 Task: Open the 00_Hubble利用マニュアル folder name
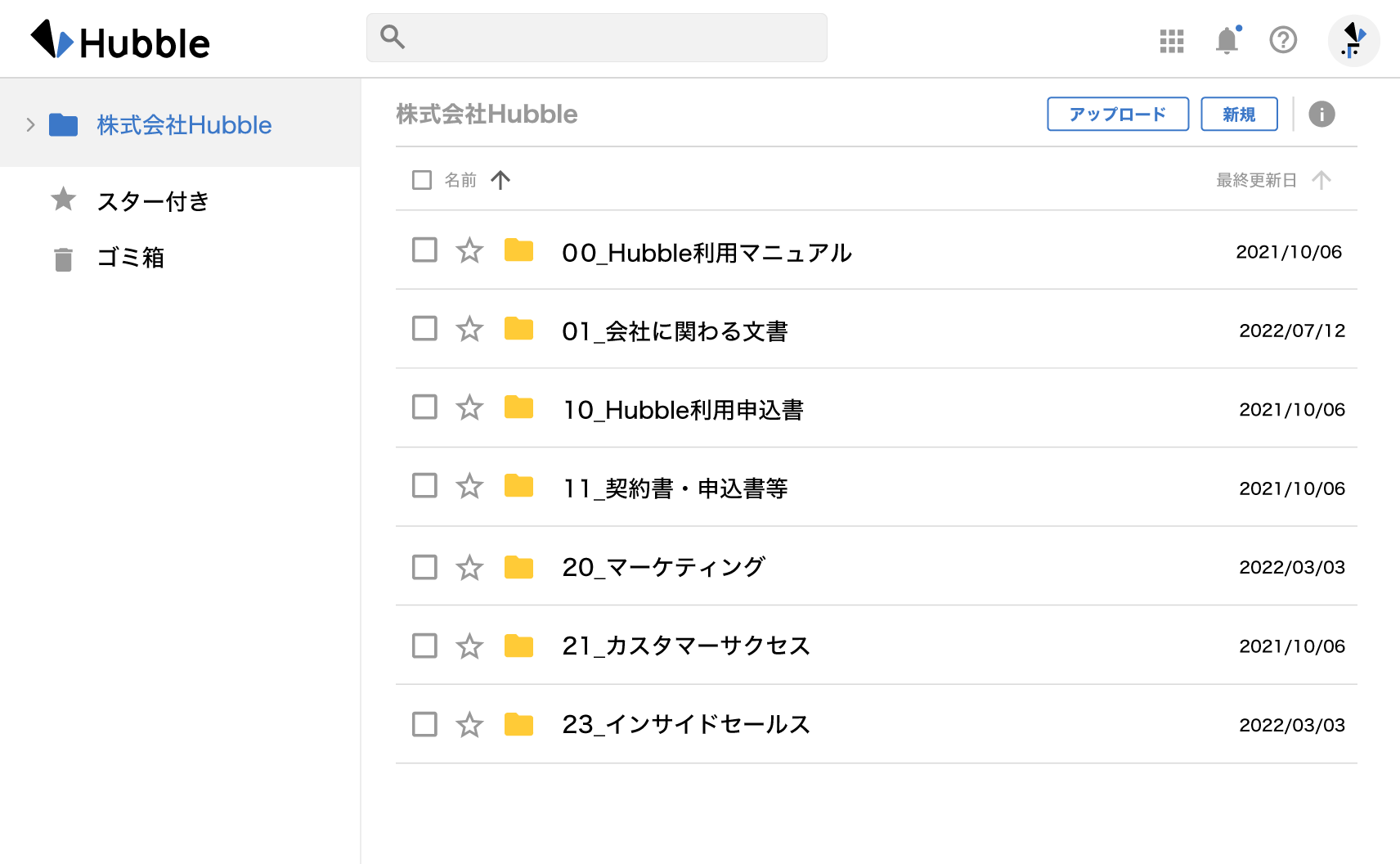click(707, 252)
